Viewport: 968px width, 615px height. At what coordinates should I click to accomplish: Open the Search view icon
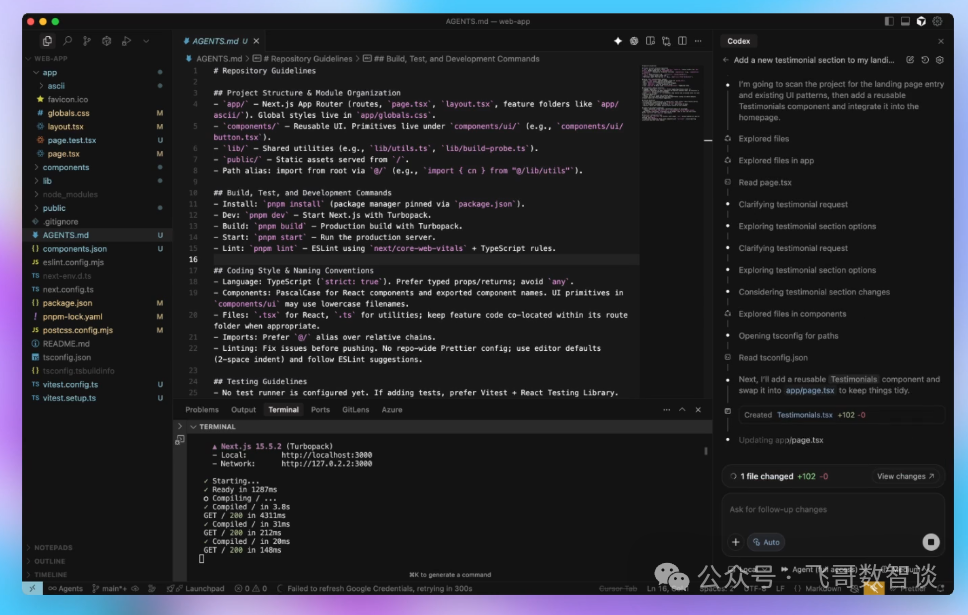pyautogui.click(x=67, y=41)
